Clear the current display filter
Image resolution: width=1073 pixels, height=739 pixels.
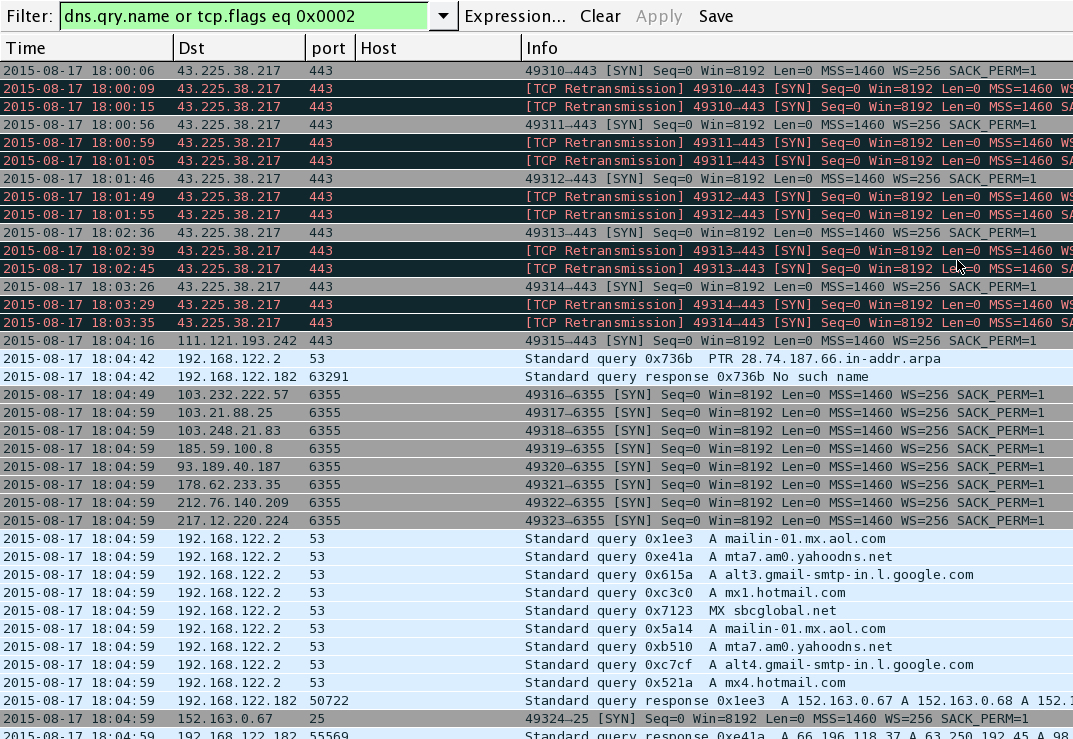coord(600,16)
